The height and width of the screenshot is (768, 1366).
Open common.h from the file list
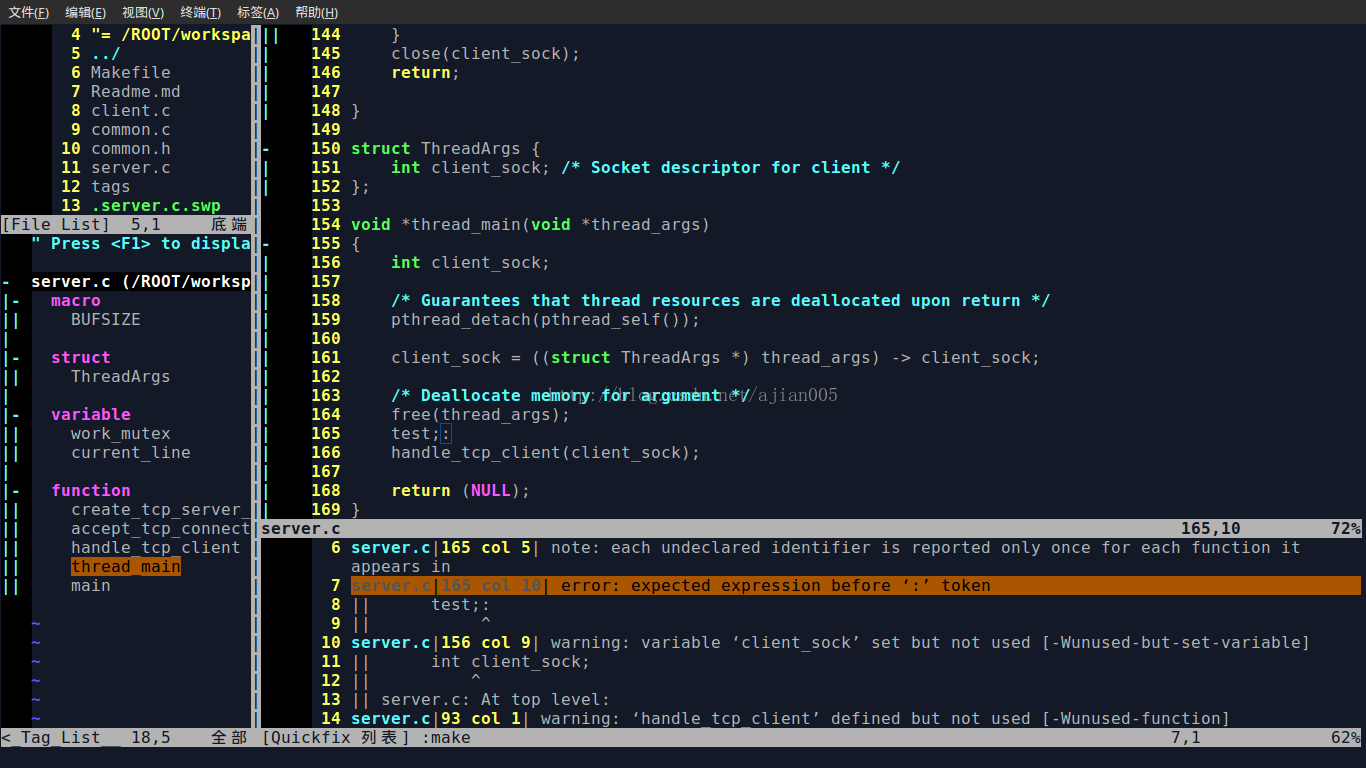(x=131, y=149)
